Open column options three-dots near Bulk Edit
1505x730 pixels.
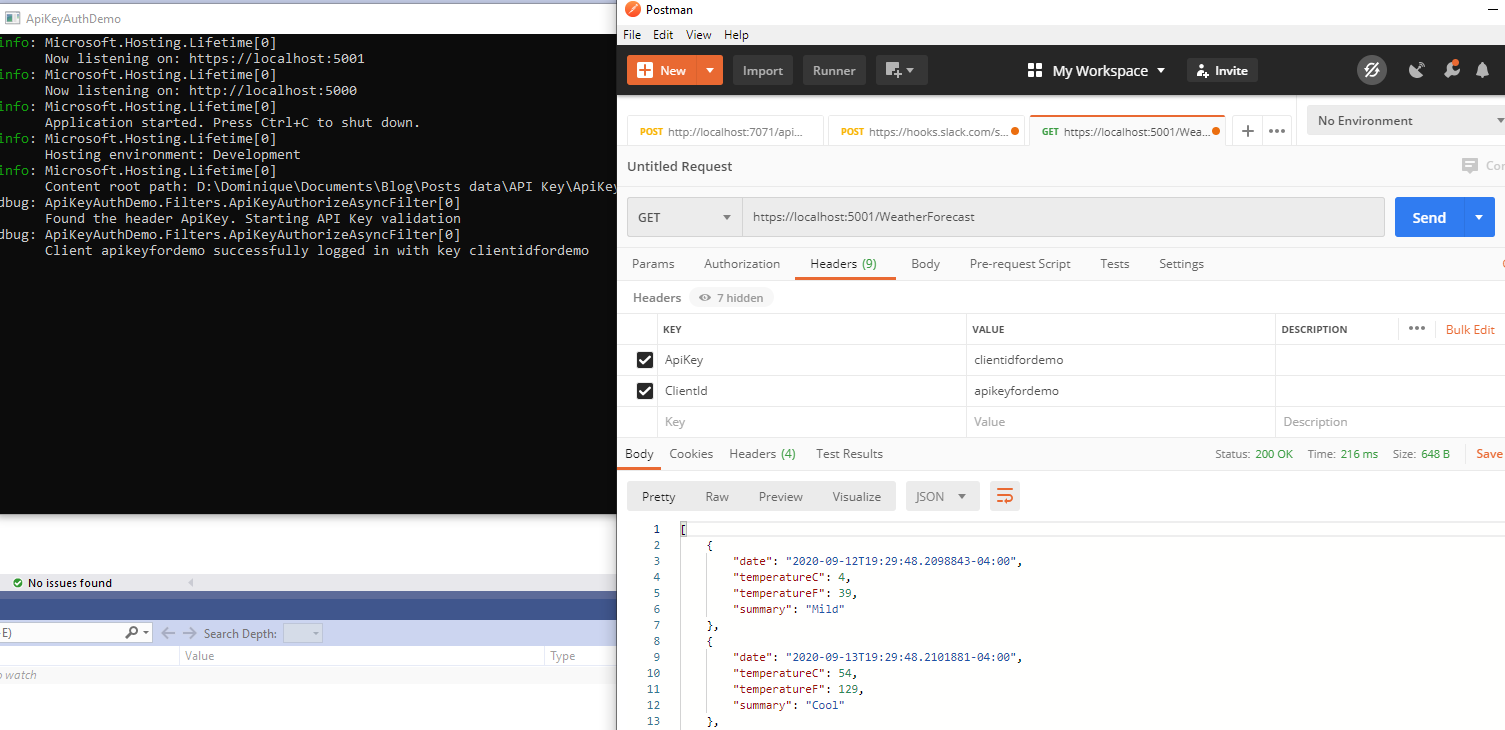click(x=1417, y=328)
